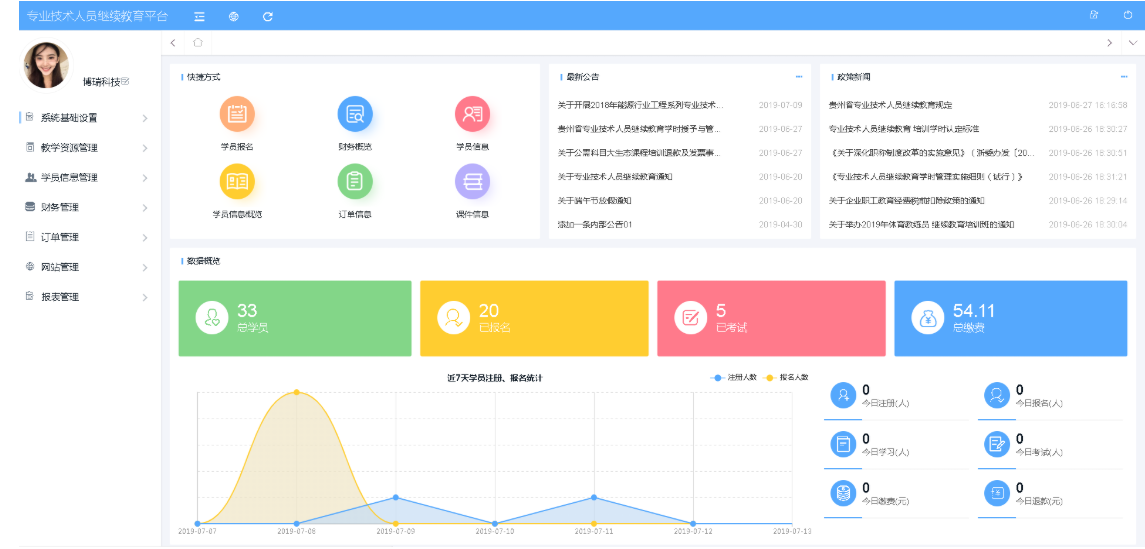Screen dimensions: 1145x549
Task: Open the 关于开展2018年能源行业工程系列 announcement
Action: 640,105
